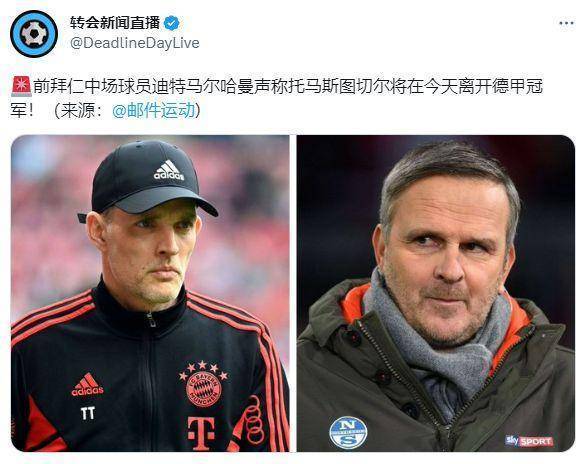Click the round blue NS badge on coat

click(348, 432)
